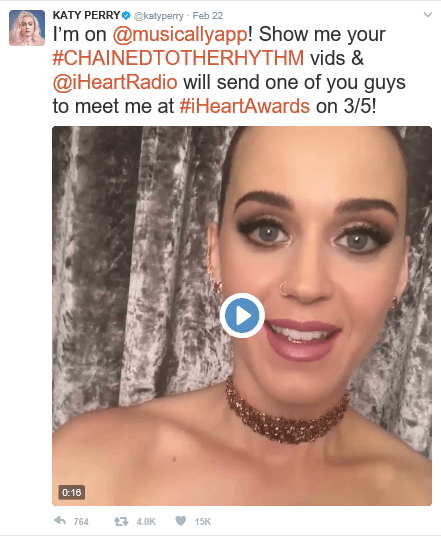Play the Katy Perry video
This screenshot has width=441, height=537.
pos(242,315)
